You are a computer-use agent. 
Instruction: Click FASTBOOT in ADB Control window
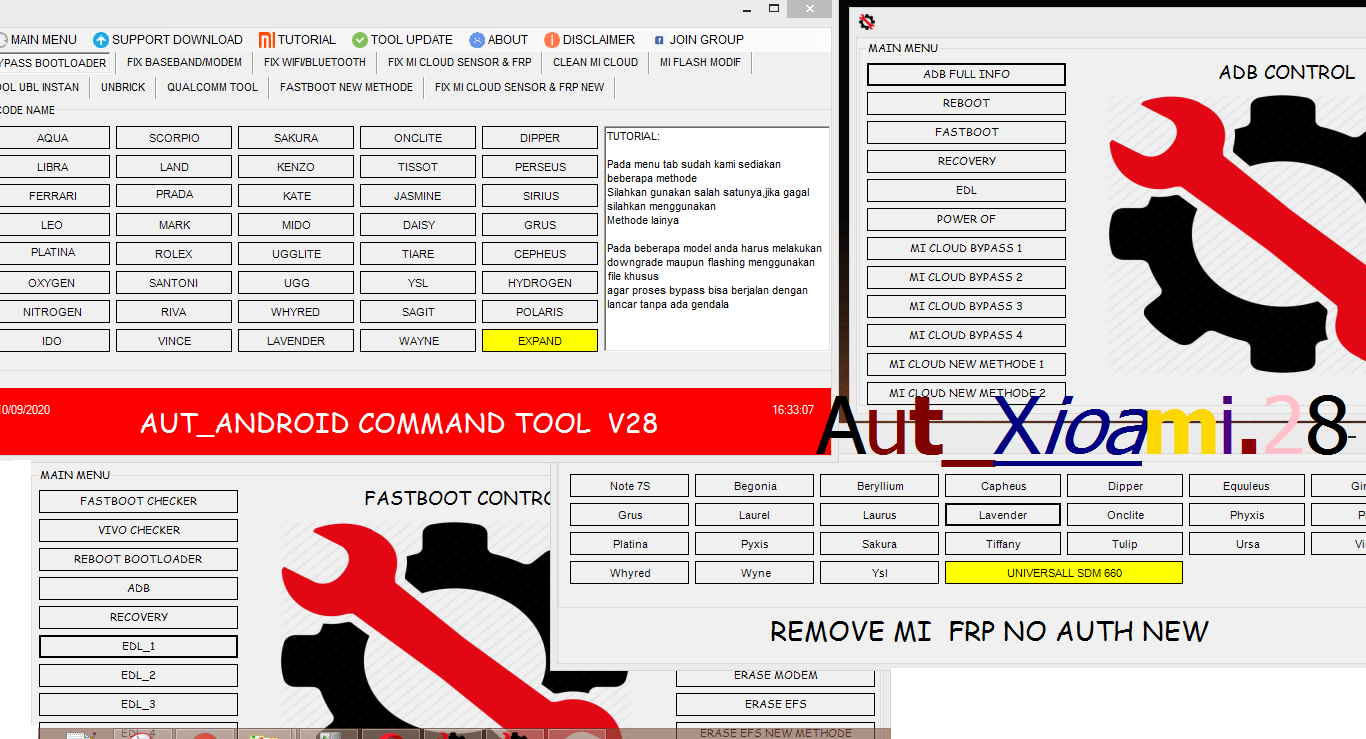point(966,132)
